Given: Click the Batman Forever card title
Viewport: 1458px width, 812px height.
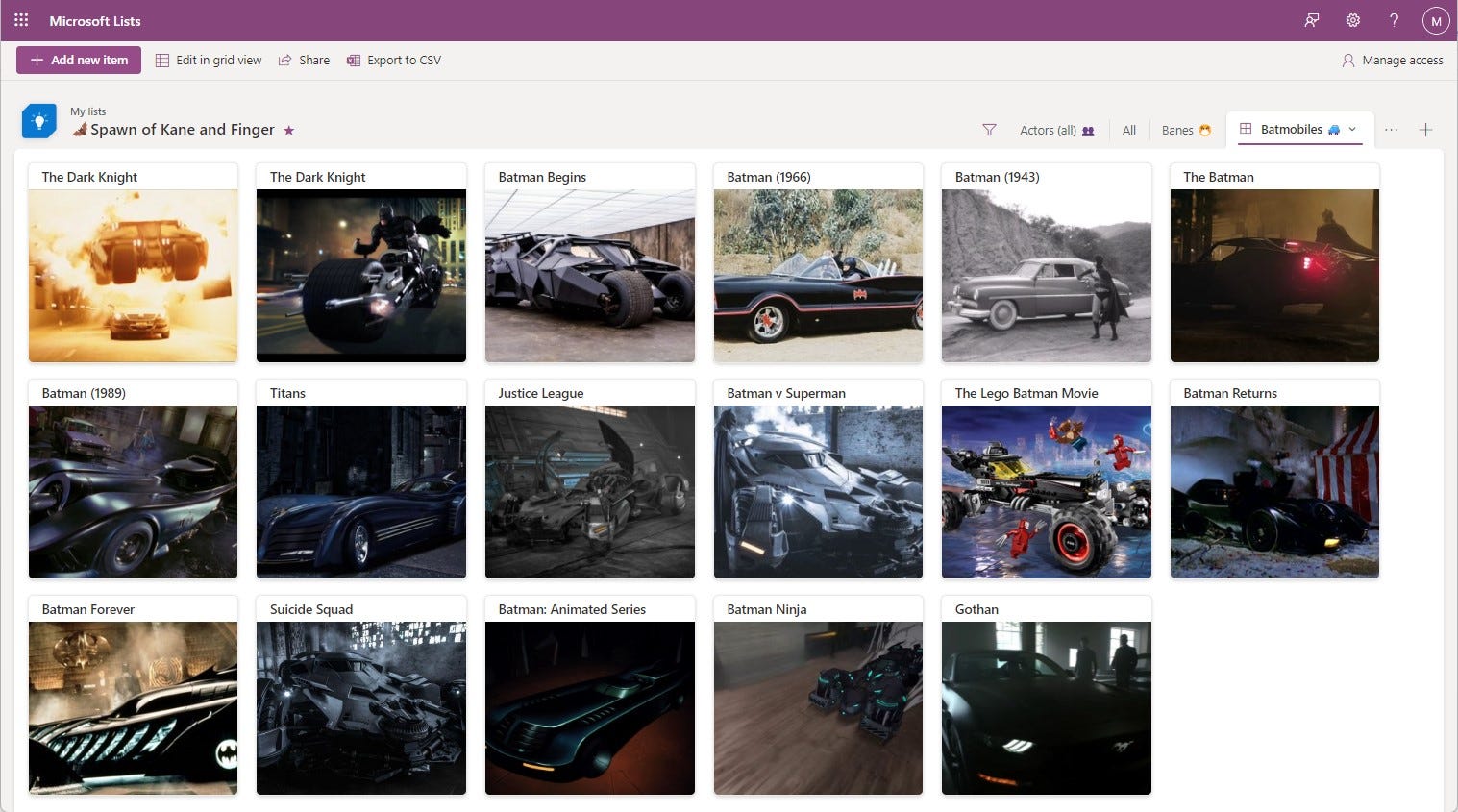Looking at the screenshot, I should (88, 609).
